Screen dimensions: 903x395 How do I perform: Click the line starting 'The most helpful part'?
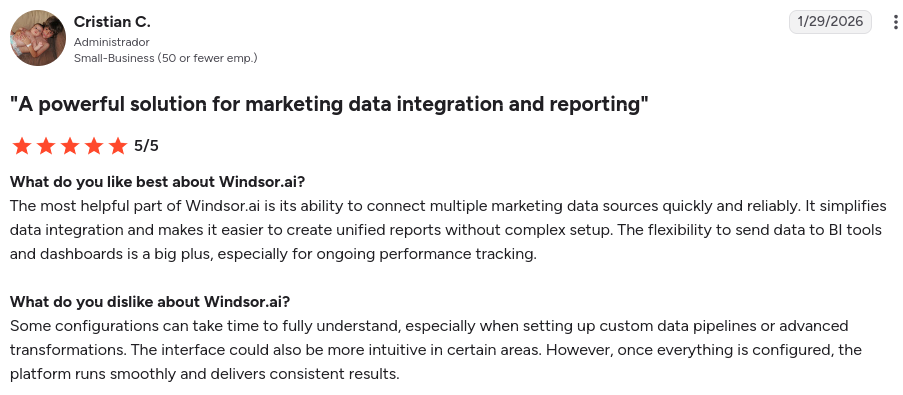[448, 206]
